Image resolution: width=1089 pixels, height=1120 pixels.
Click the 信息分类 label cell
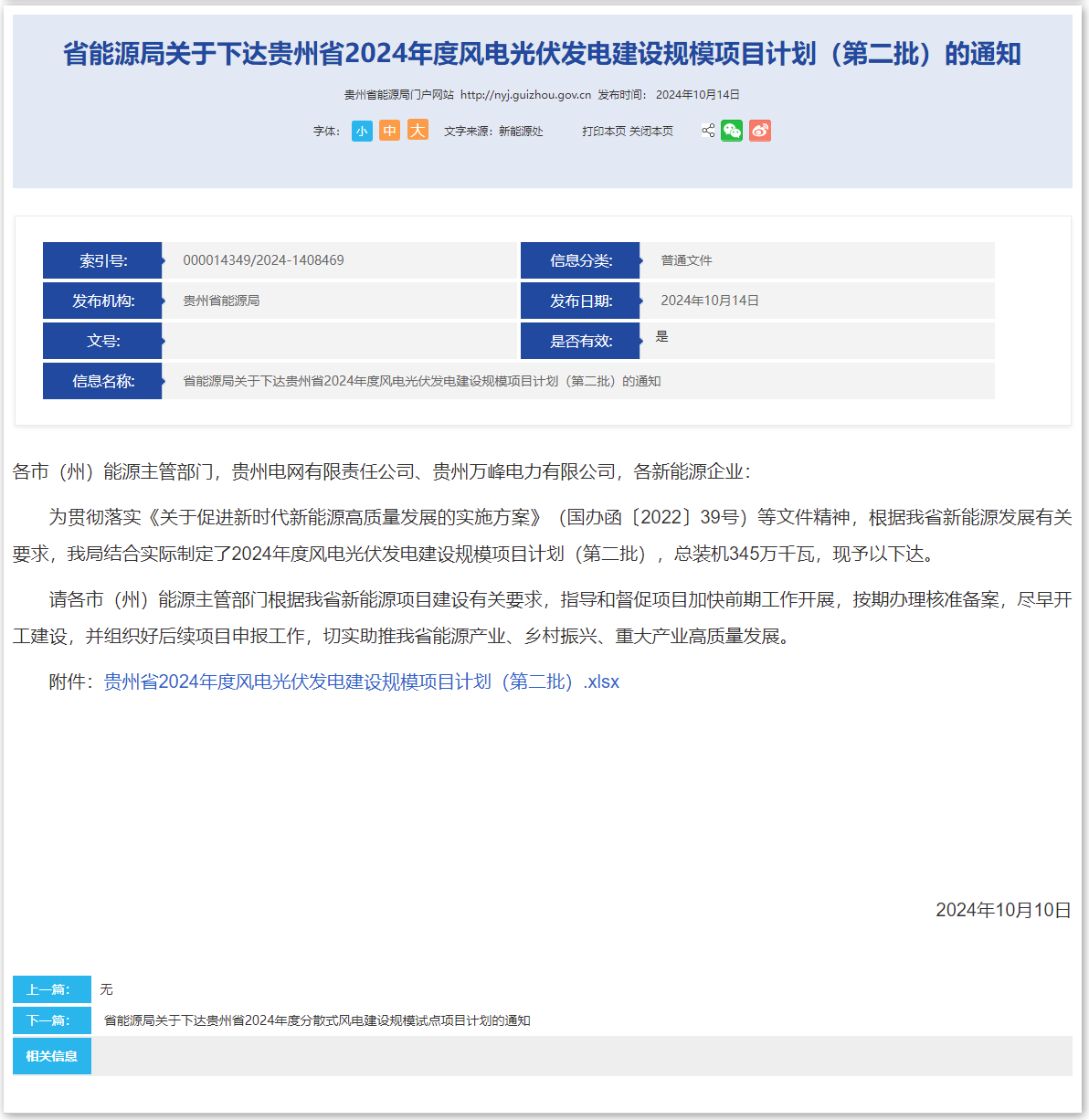580,260
